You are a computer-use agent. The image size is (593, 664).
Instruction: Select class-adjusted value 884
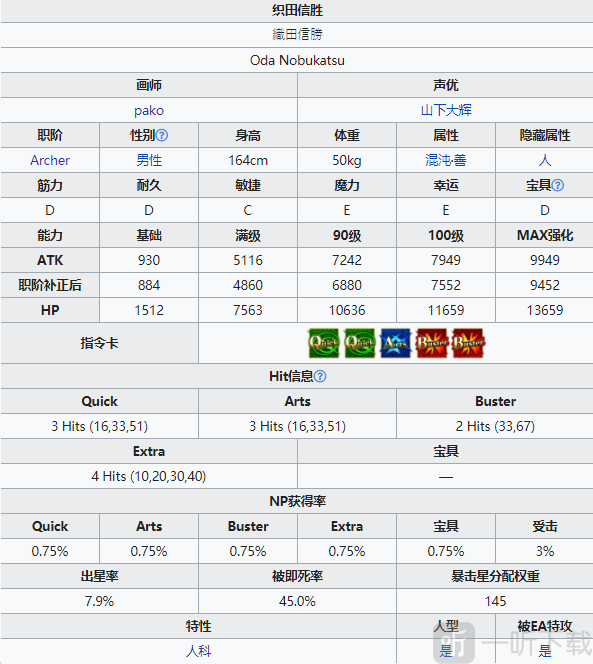[x=149, y=285]
